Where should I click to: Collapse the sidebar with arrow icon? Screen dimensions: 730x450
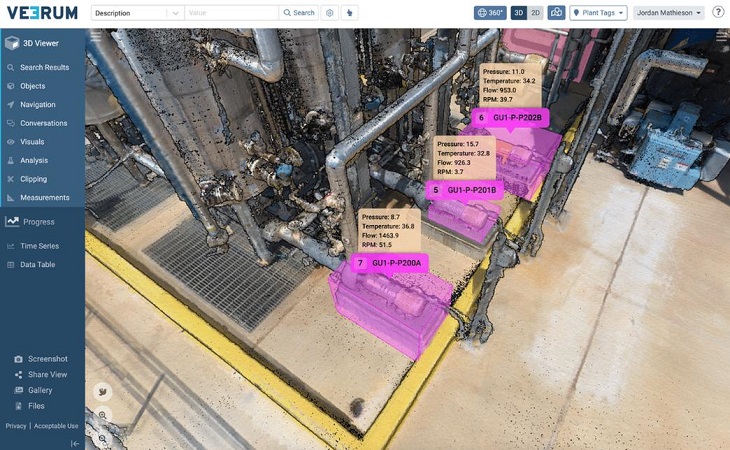click(x=74, y=443)
